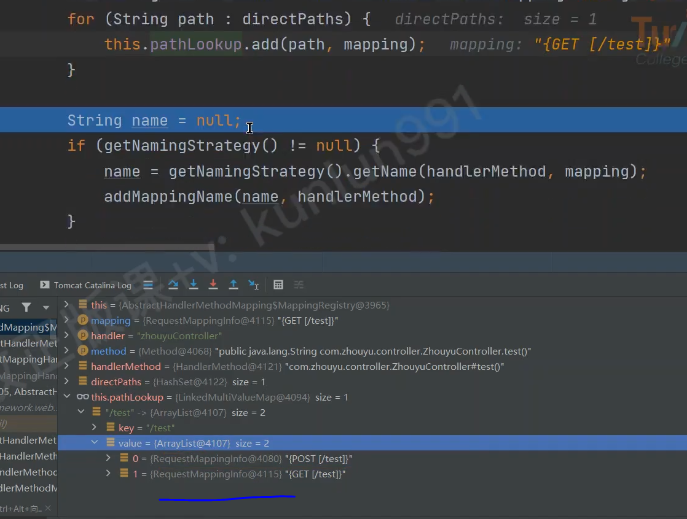Click 'addMappingName' method call in editor
Image resolution: width=687 pixels, height=519 pixels.
pyautogui.click(x=168, y=197)
